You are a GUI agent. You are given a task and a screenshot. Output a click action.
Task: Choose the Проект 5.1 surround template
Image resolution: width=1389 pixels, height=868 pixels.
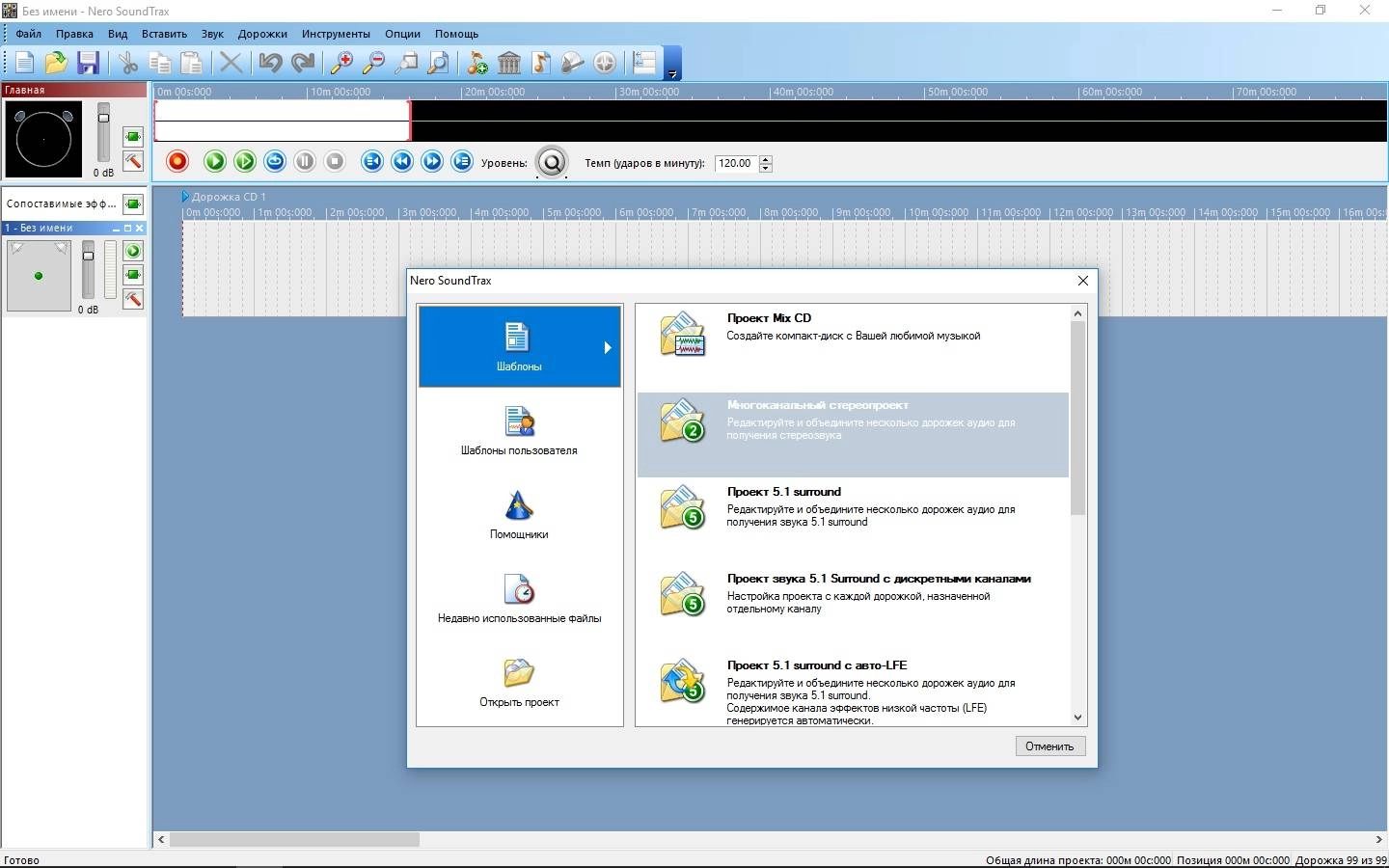point(853,521)
